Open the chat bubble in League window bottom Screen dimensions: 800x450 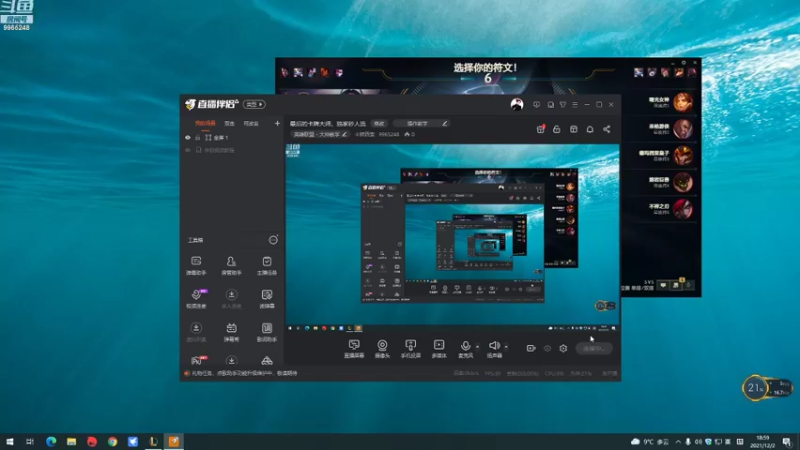pos(663,285)
